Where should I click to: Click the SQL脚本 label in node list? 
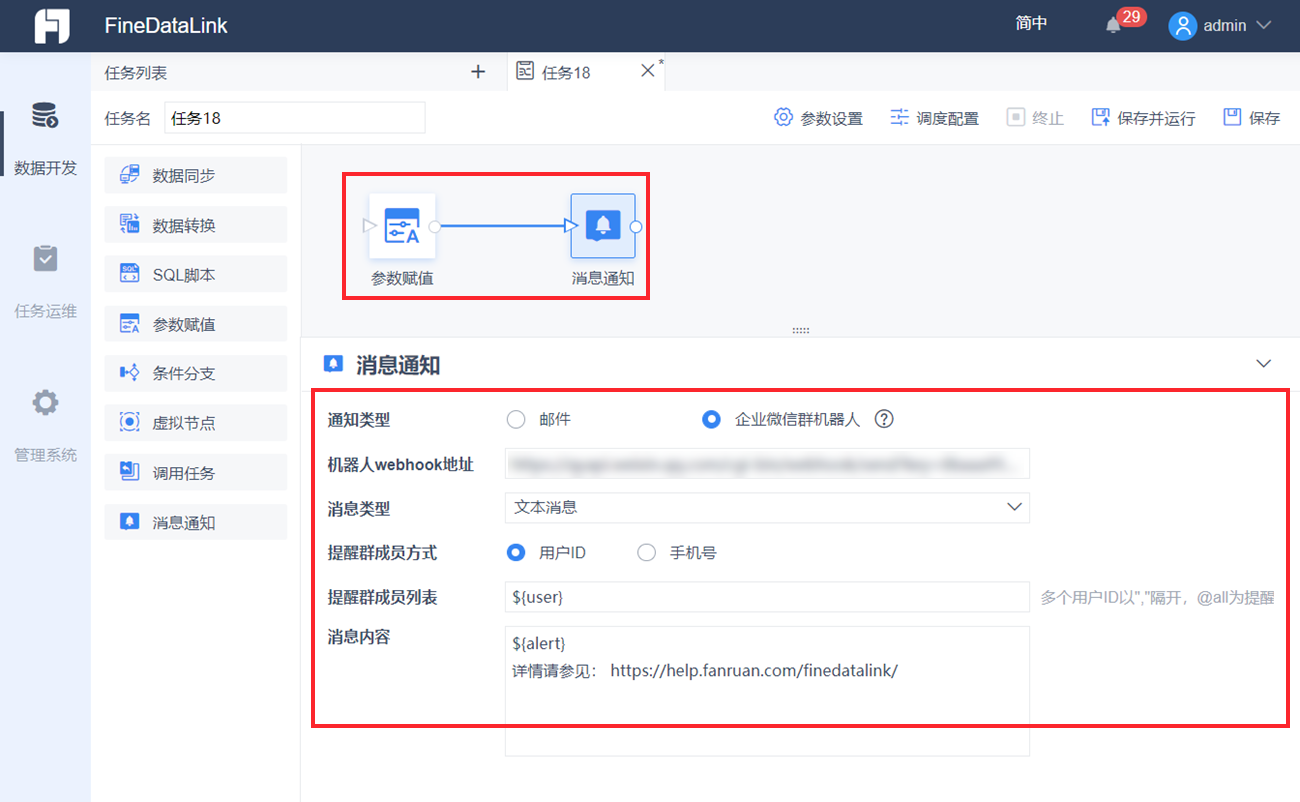(184, 275)
